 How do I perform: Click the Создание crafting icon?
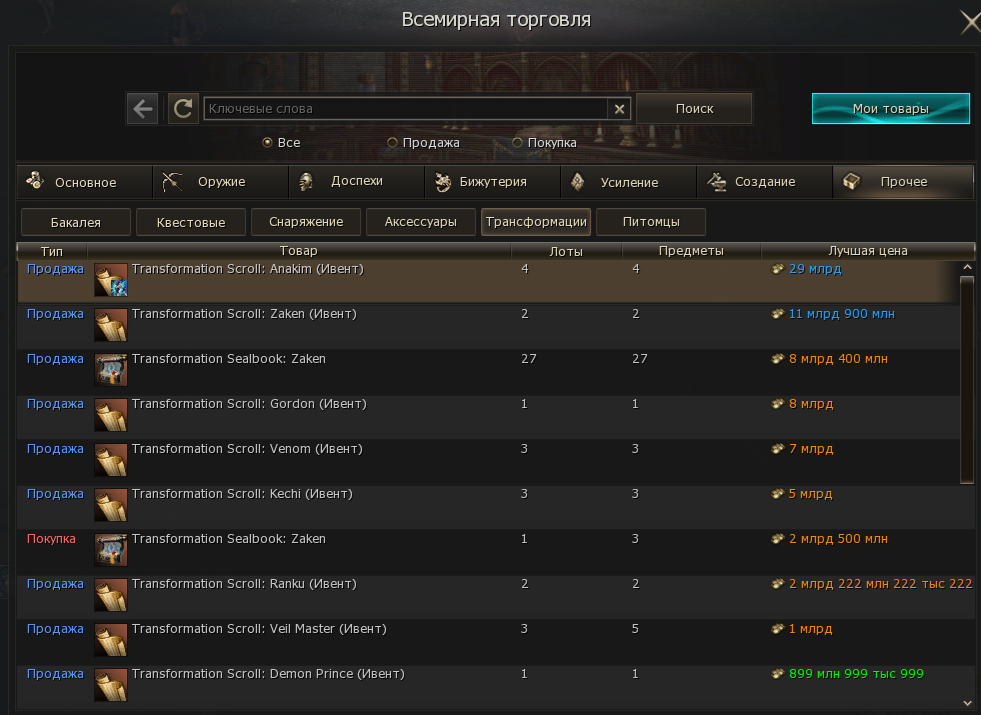pos(717,181)
